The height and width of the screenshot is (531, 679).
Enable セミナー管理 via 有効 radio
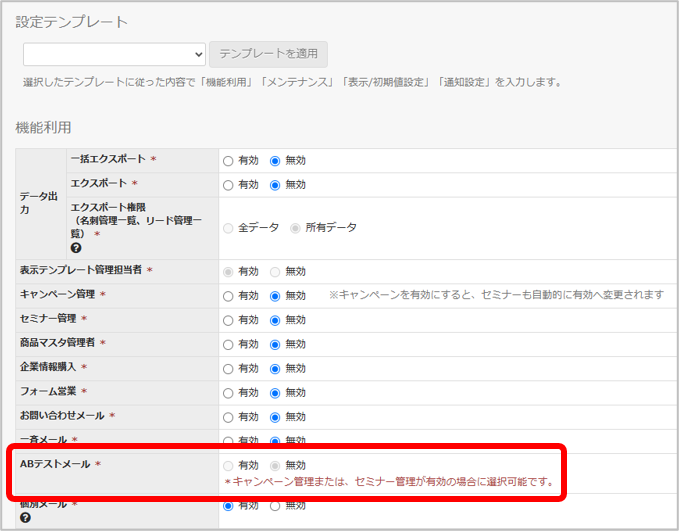228,321
